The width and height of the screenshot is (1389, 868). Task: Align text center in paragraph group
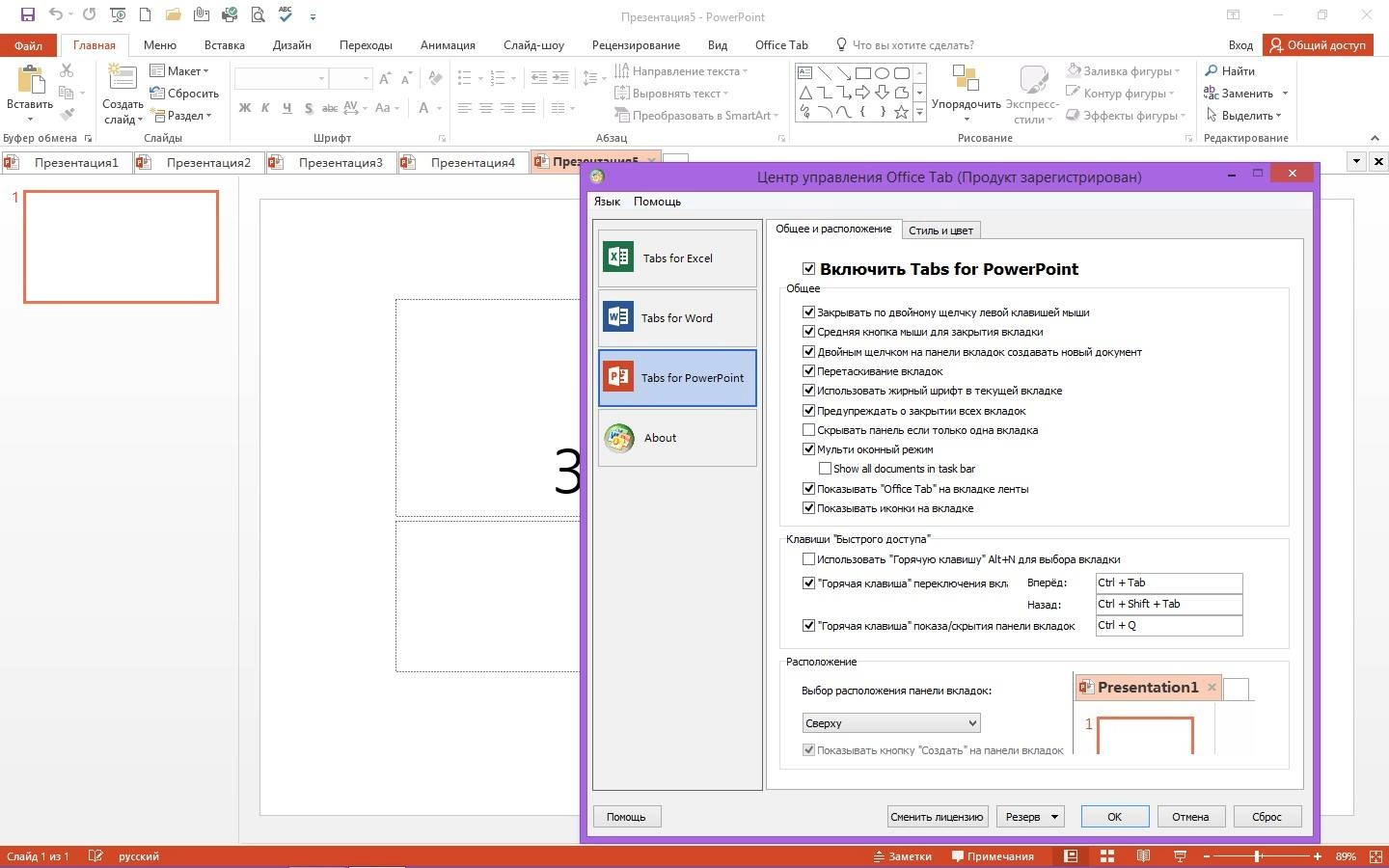point(486,108)
